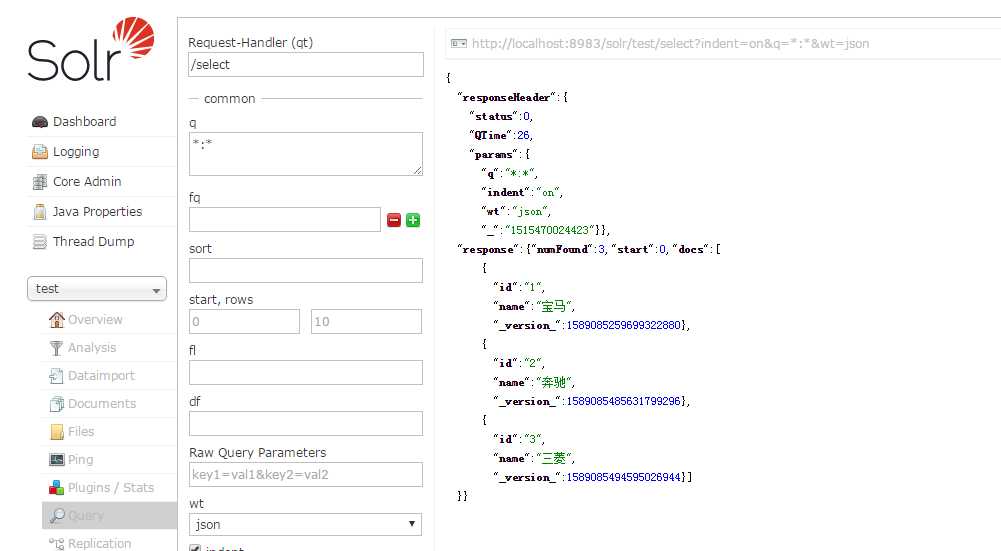
Task: Click the name value 奔驰
Action: 553,382
